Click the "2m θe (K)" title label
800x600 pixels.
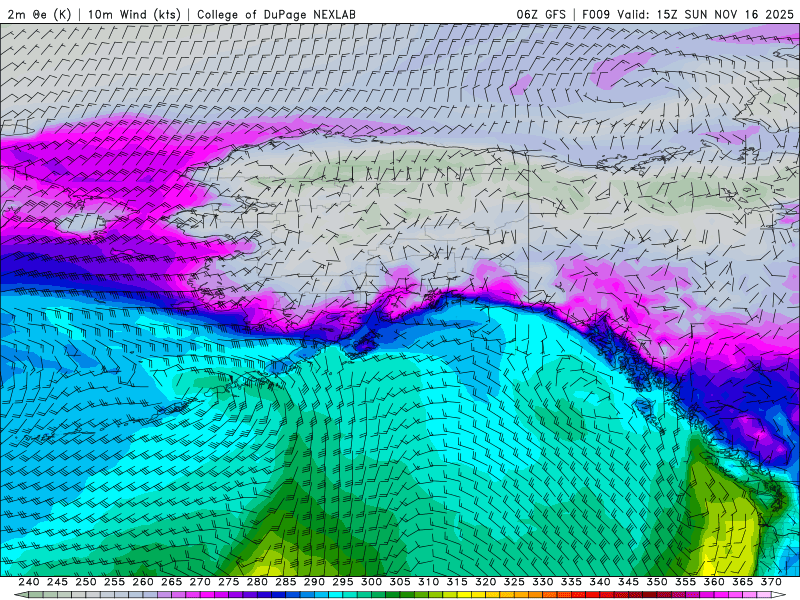click(40, 14)
